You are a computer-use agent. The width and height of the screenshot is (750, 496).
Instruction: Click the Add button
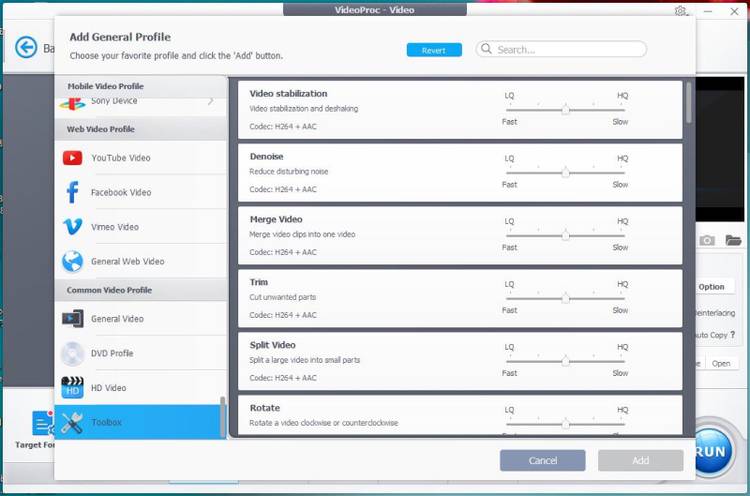tap(640, 460)
